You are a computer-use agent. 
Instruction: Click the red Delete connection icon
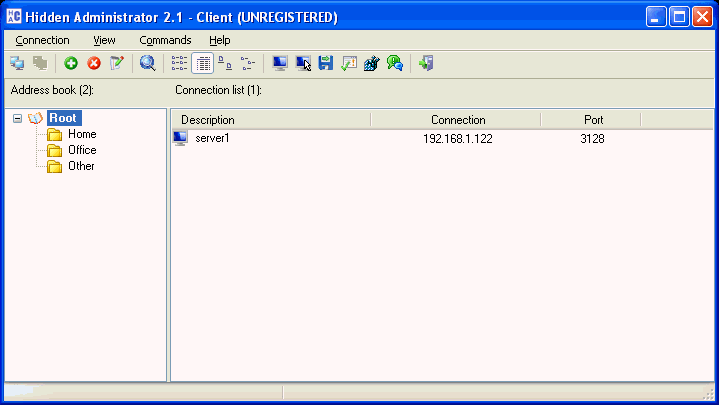pos(94,64)
